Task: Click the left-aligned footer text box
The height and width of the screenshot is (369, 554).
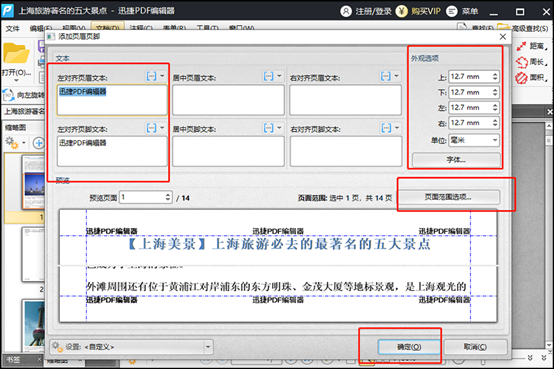Action: [112, 151]
